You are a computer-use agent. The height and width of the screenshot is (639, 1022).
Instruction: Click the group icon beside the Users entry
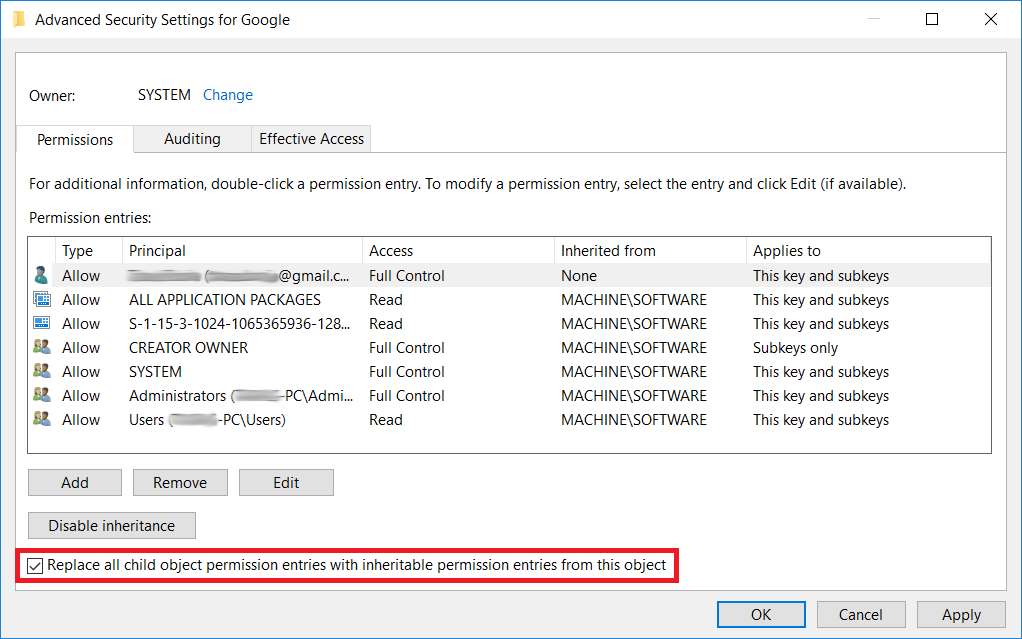tap(42, 419)
